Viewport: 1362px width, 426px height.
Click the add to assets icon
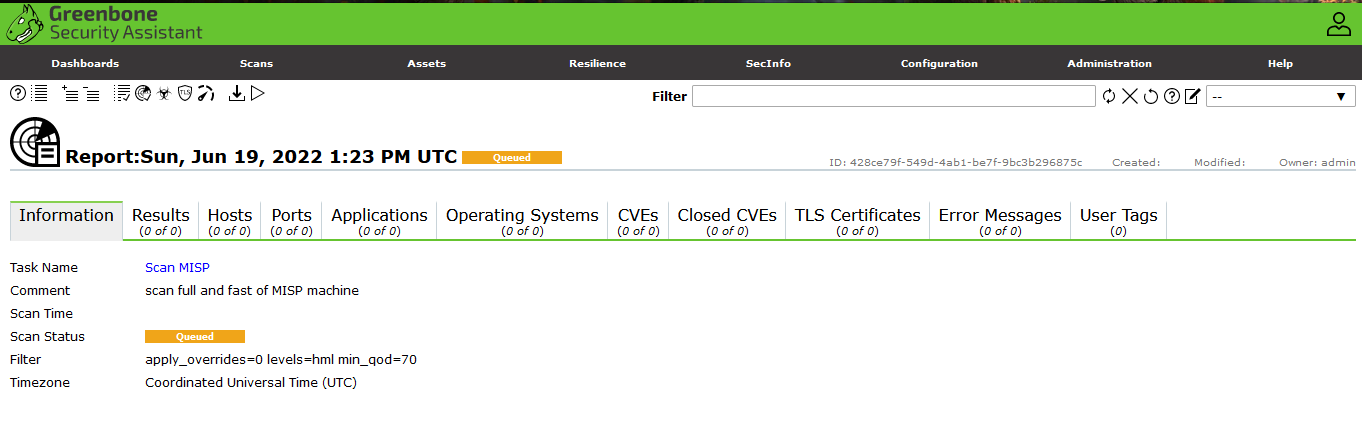(70, 93)
